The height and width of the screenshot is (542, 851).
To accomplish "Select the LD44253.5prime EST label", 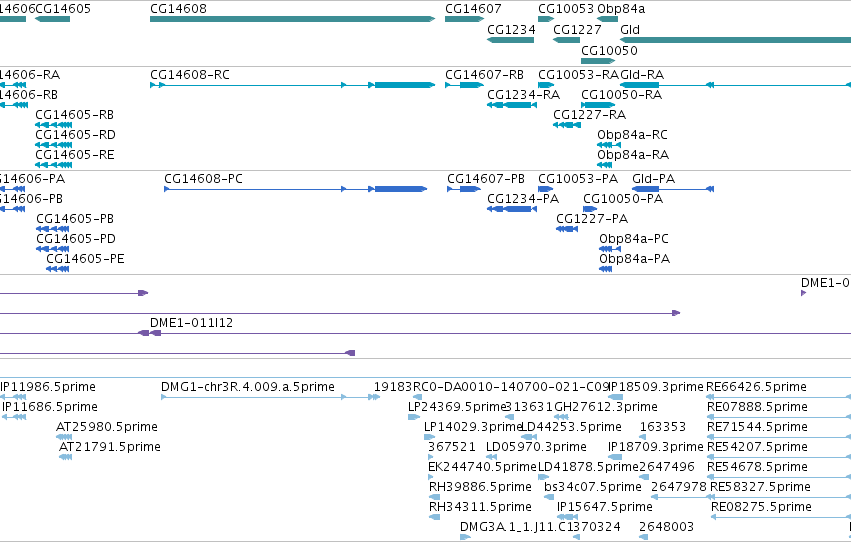I will (x=571, y=427).
